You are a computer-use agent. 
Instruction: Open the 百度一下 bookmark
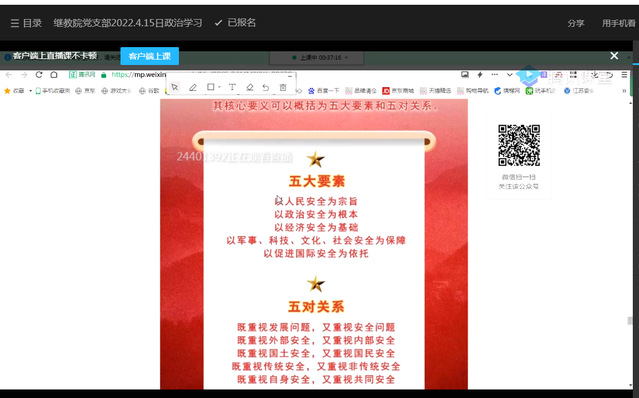(x=324, y=91)
